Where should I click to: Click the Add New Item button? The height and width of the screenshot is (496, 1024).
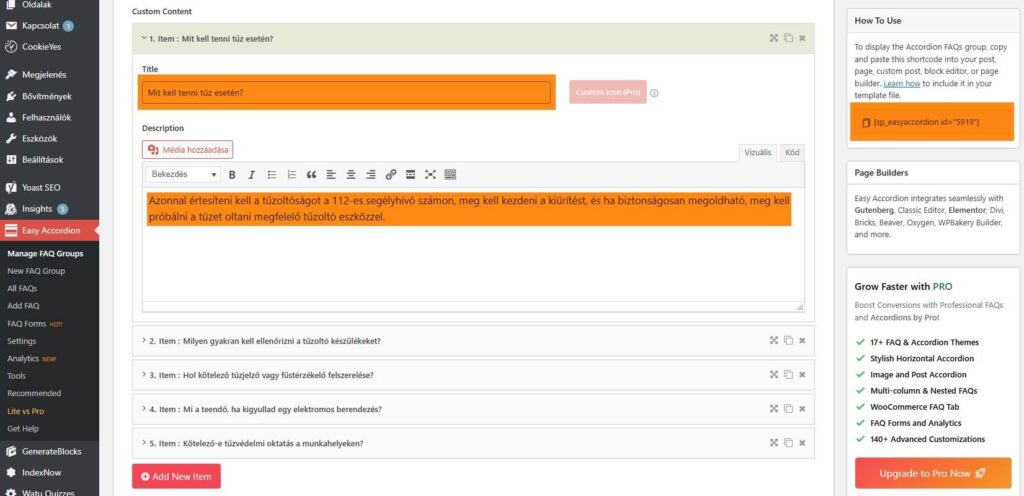point(176,477)
